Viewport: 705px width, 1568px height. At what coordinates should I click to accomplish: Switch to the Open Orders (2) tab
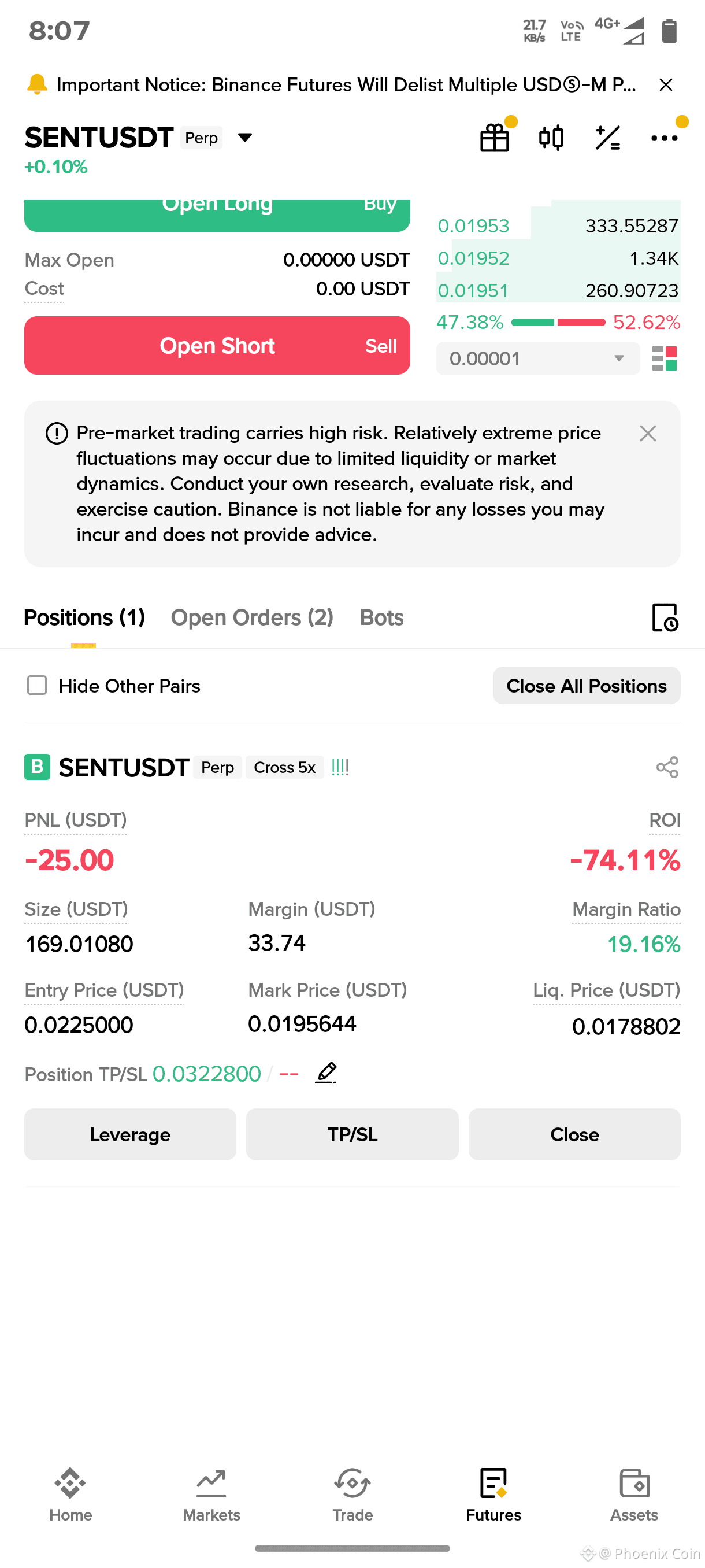coord(252,617)
